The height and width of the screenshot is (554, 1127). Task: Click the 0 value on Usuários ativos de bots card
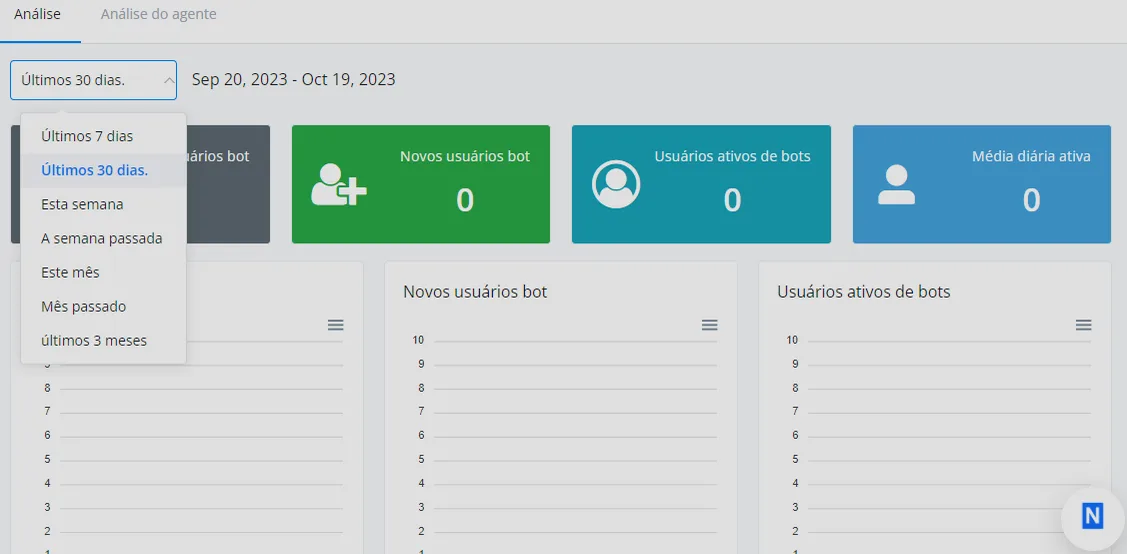click(x=732, y=201)
